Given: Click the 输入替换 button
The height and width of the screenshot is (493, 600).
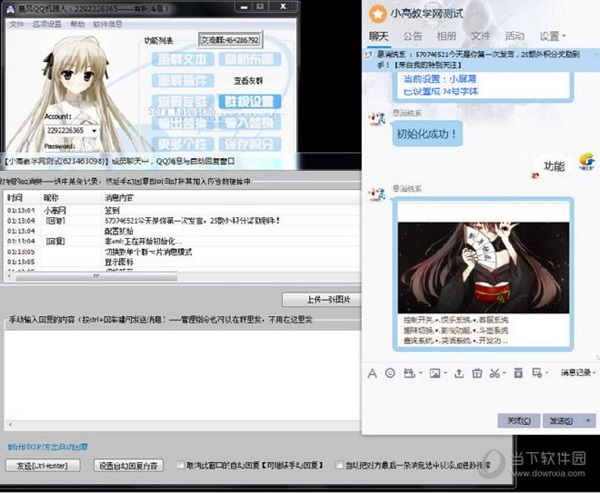Looking at the screenshot, I should 250,123.
